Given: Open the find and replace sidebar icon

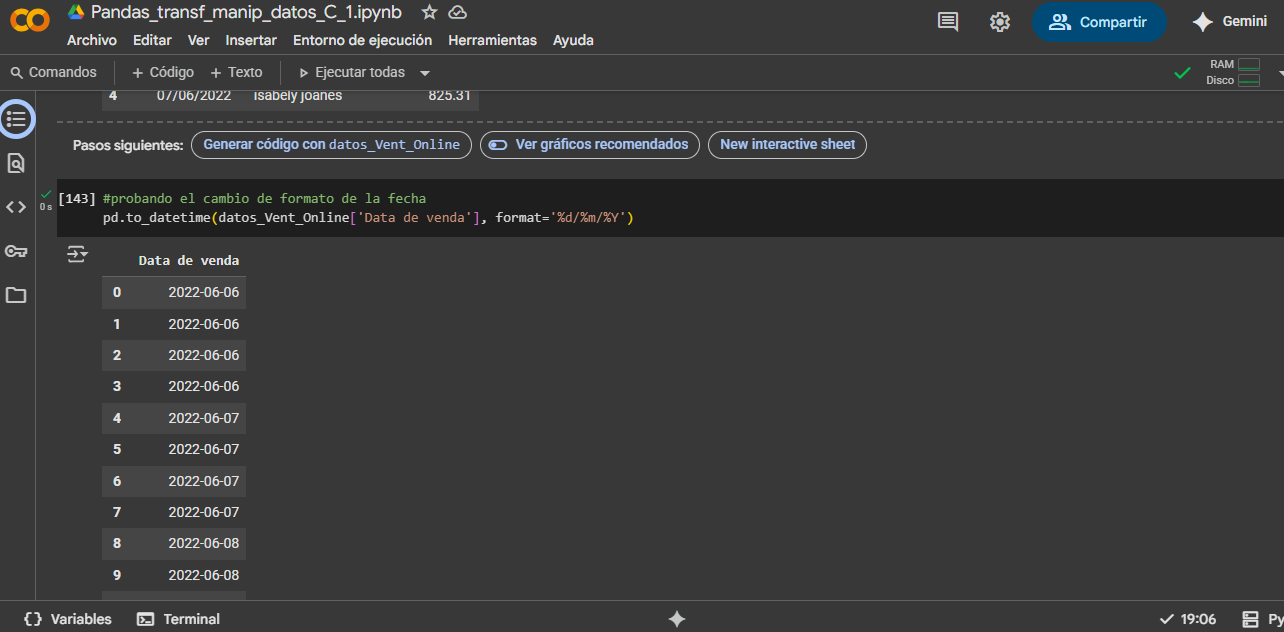Looking at the screenshot, I should pos(16,163).
